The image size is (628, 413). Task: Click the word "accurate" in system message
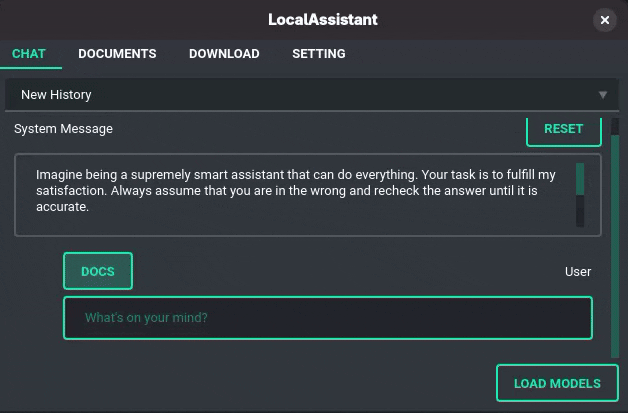[x=61, y=207]
